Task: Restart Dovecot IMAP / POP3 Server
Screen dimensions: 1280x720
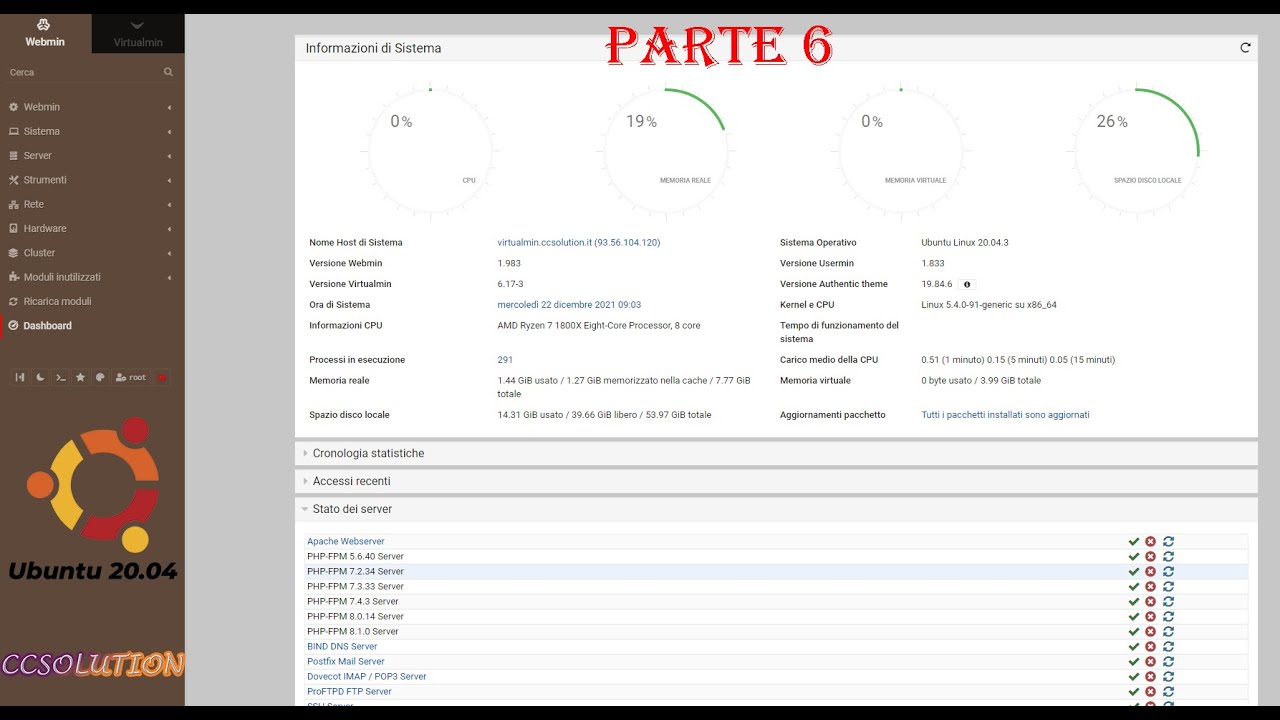Action: click(x=1168, y=676)
